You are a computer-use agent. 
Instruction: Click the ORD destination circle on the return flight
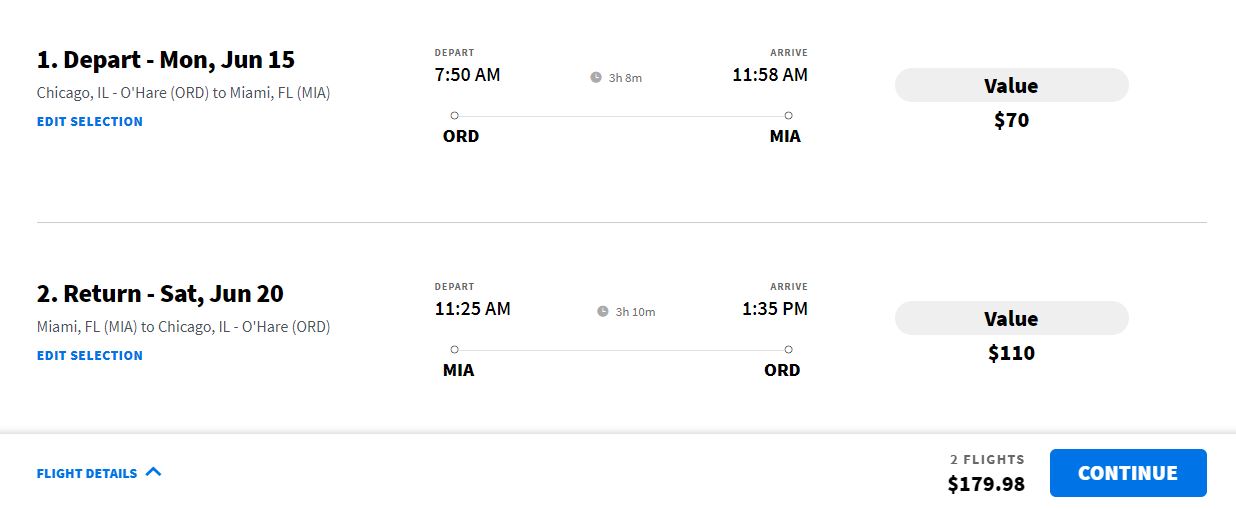click(x=788, y=349)
